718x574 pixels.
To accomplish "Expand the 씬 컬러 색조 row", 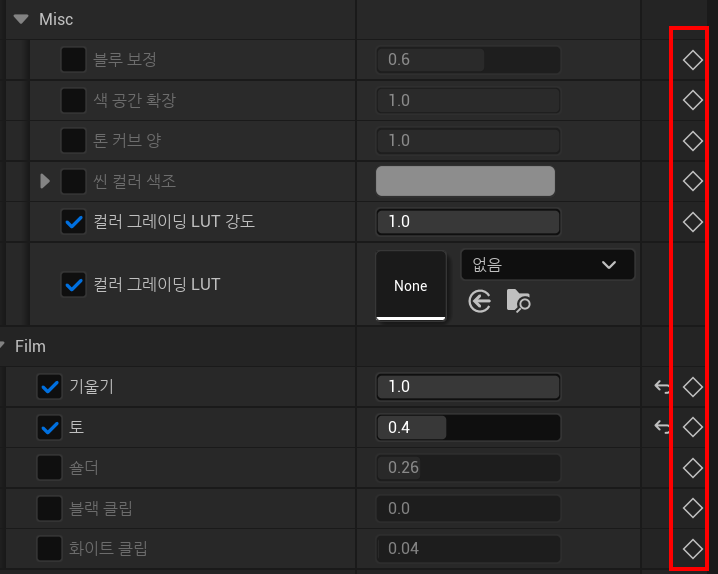I will (45, 181).
